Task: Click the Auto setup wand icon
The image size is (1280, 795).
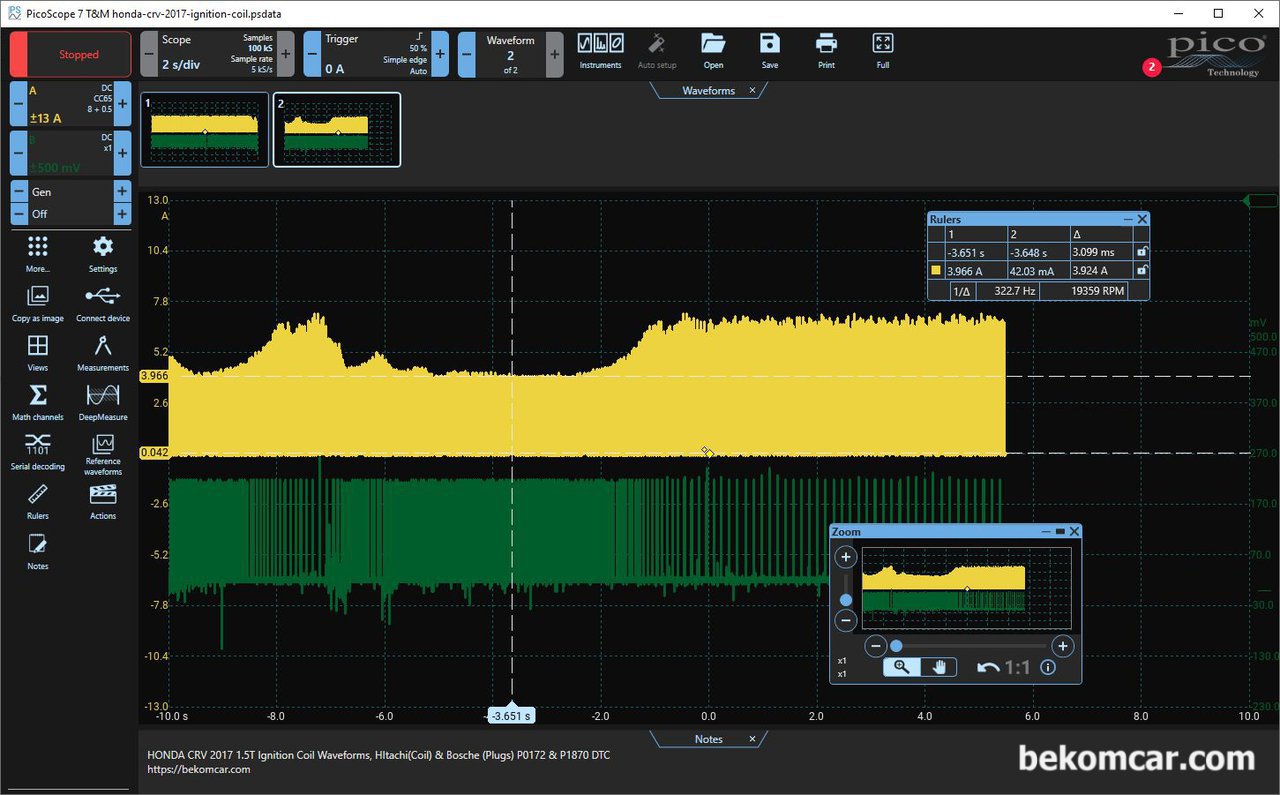Action: pyautogui.click(x=657, y=52)
